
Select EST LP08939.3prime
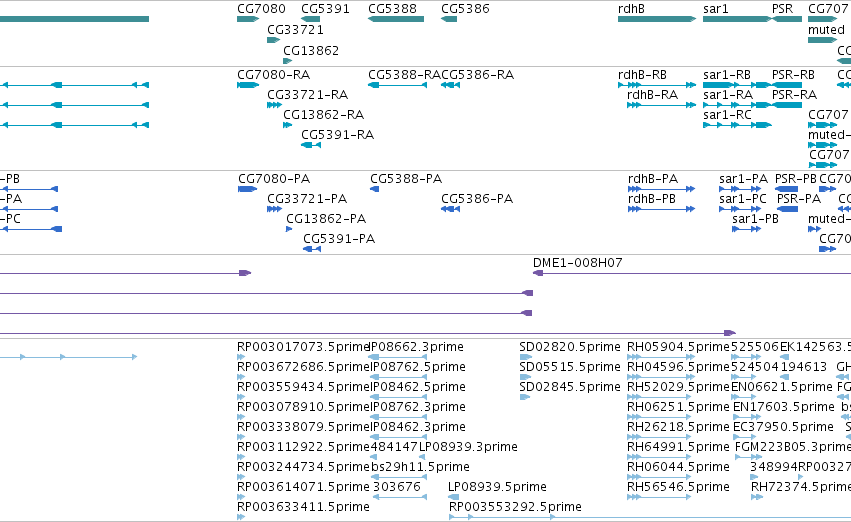[468, 447]
